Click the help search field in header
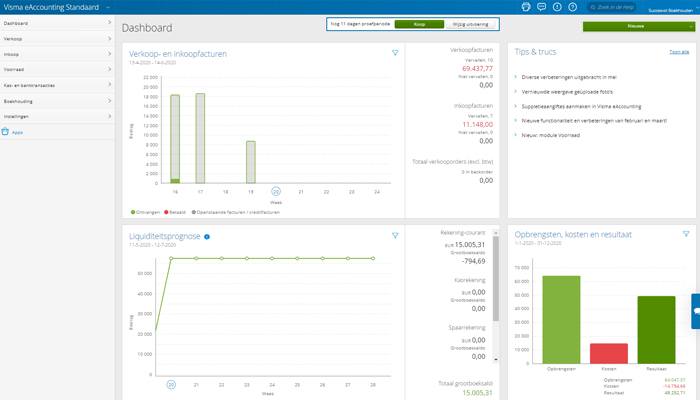 point(614,7)
